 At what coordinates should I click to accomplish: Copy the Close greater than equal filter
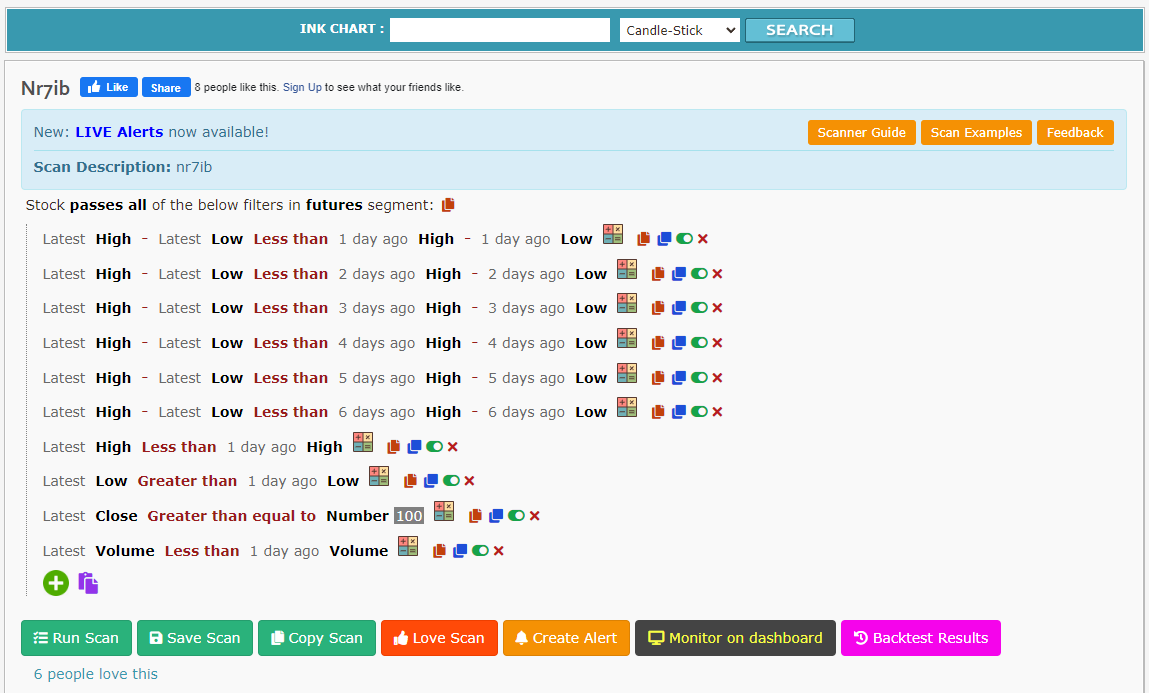click(476, 516)
